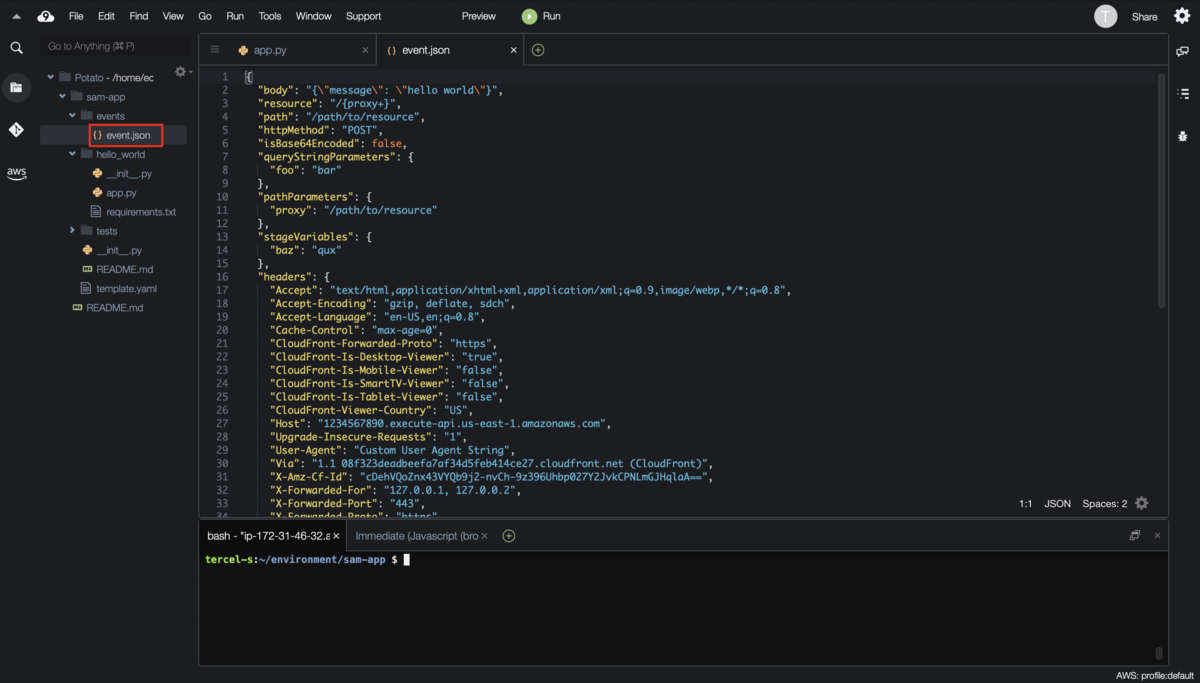1200x683 pixels.
Task: Open the Edit menu
Action: pyautogui.click(x=106, y=16)
